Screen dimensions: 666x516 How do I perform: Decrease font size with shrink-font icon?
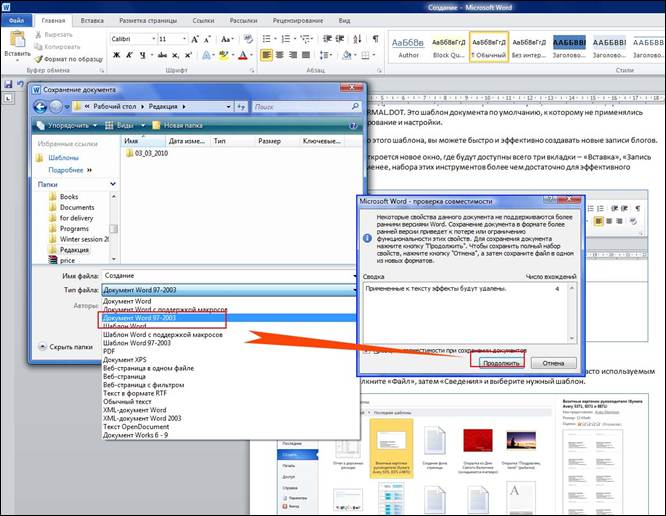(208, 39)
